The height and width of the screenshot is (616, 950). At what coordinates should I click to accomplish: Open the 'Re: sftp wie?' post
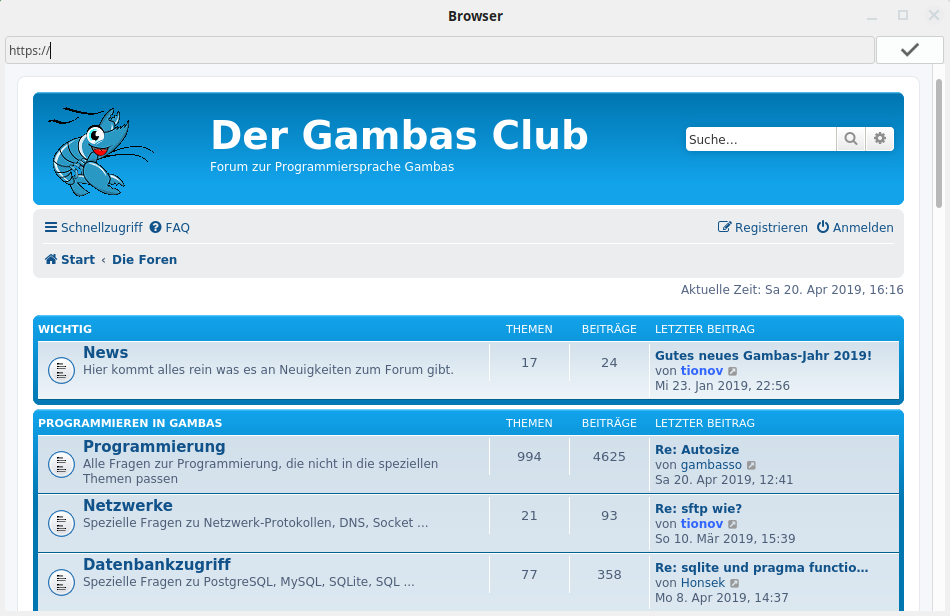[698, 509]
